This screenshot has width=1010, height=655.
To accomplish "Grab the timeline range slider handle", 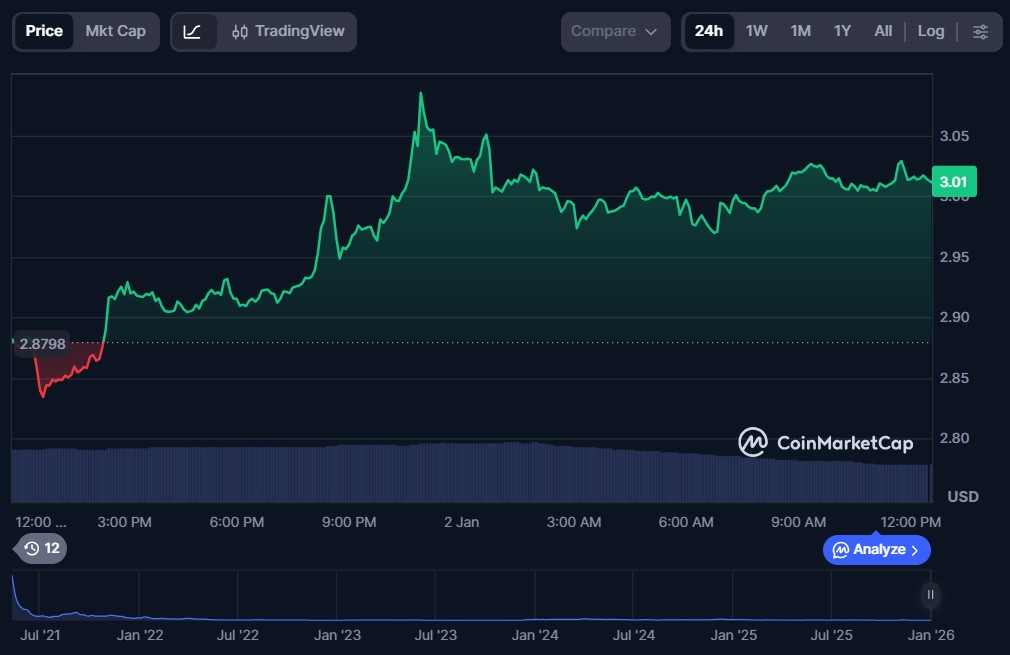I will (930, 595).
